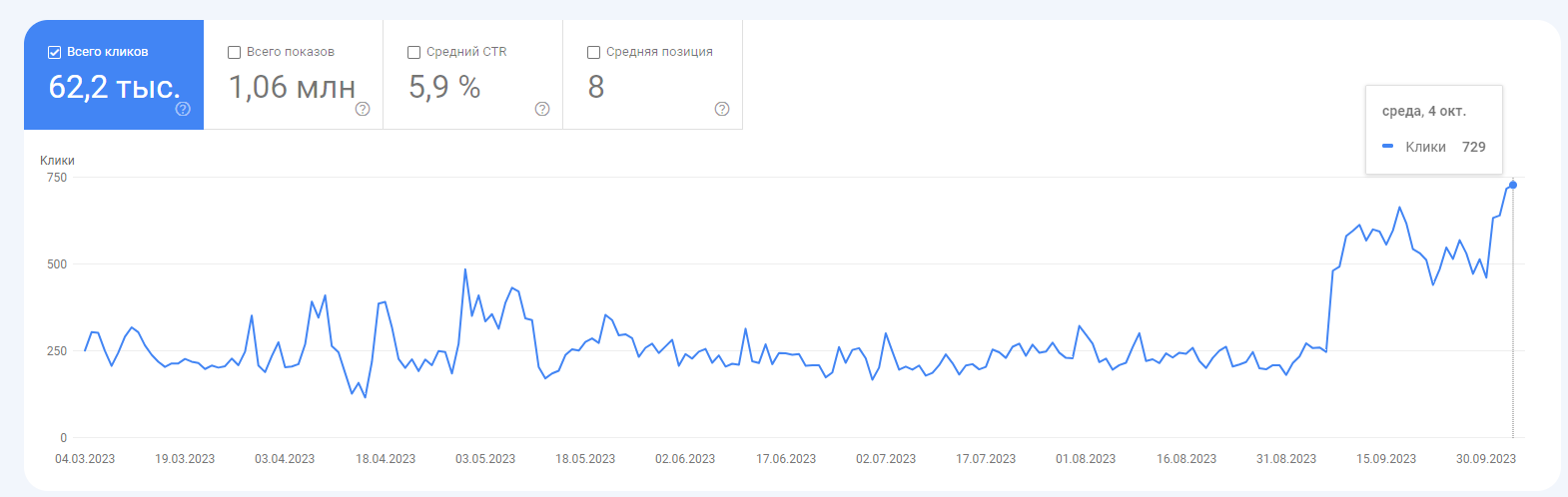The width and height of the screenshot is (1568, 497).
Task: Open help icon in "Средний CTR" card
Action: (542, 109)
